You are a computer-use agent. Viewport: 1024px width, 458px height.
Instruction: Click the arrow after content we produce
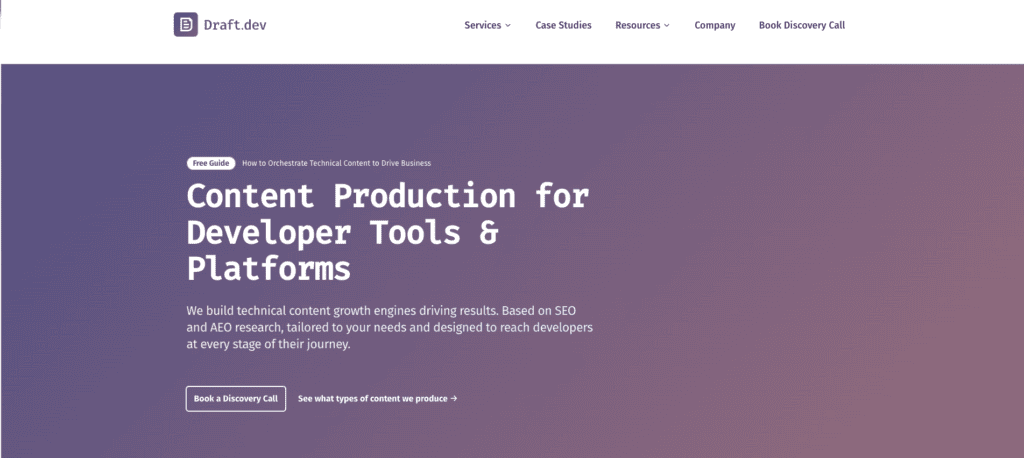[x=454, y=399]
